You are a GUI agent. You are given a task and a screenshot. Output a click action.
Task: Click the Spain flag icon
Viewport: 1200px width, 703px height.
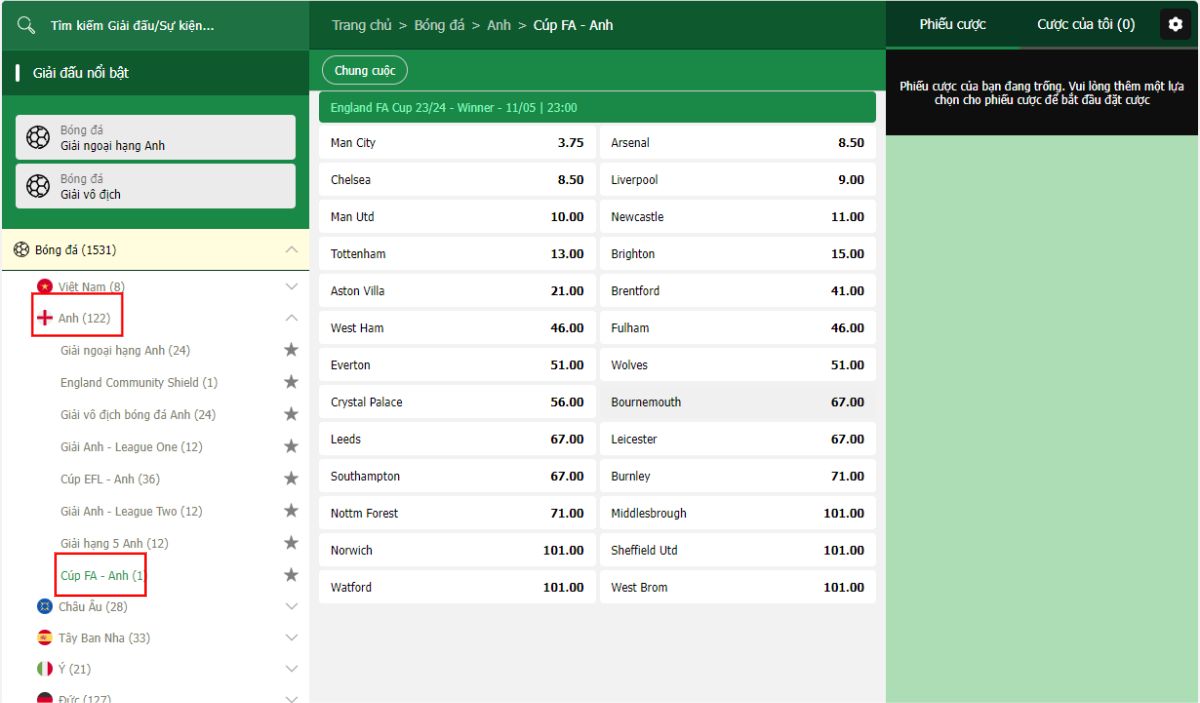tap(44, 638)
